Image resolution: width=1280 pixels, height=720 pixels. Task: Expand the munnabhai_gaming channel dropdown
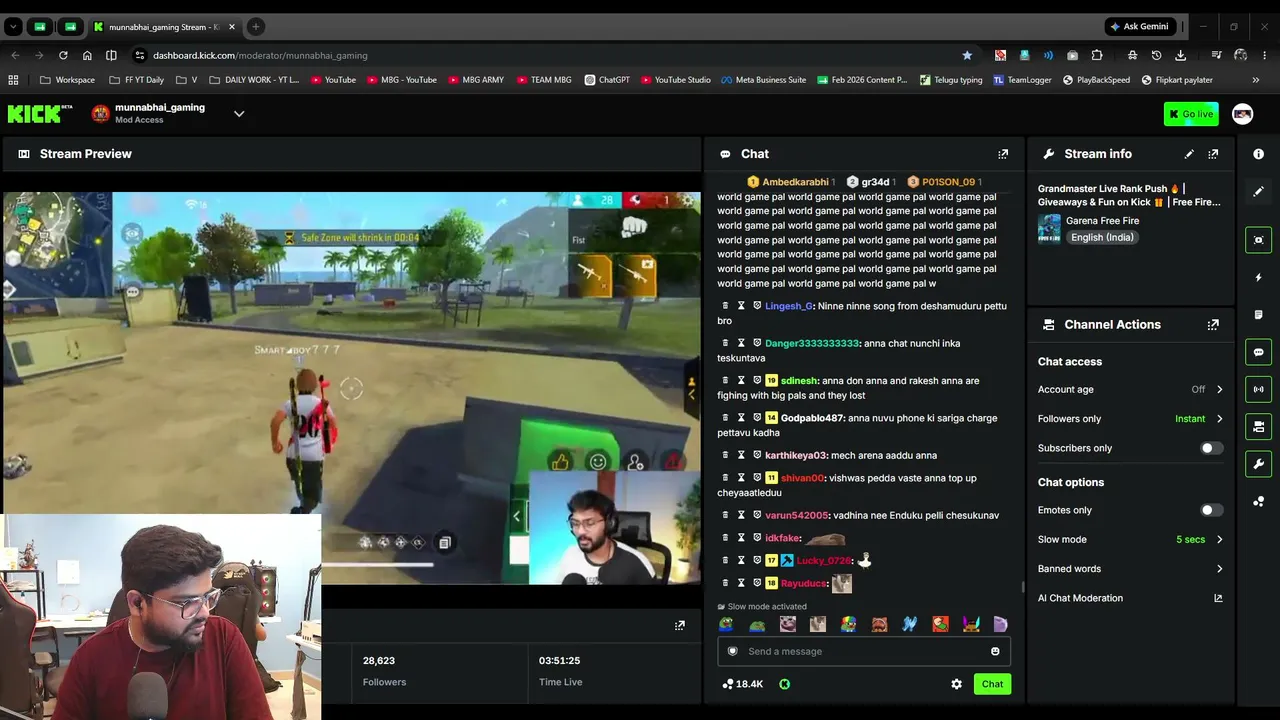pos(239,114)
